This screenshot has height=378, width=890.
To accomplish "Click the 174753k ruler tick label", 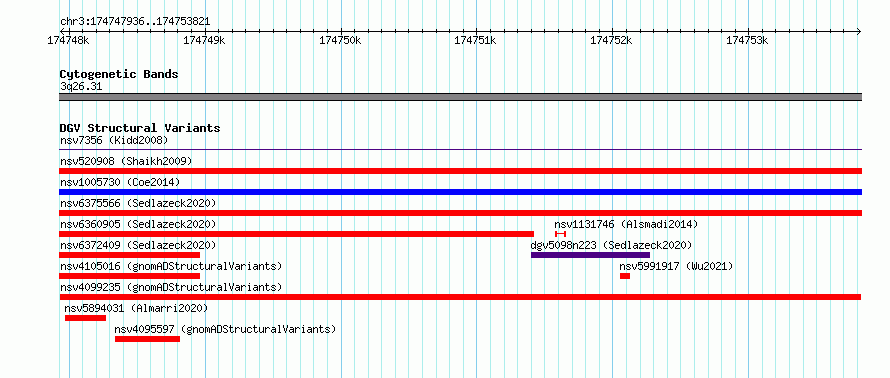I will click(x=747, y=41).
